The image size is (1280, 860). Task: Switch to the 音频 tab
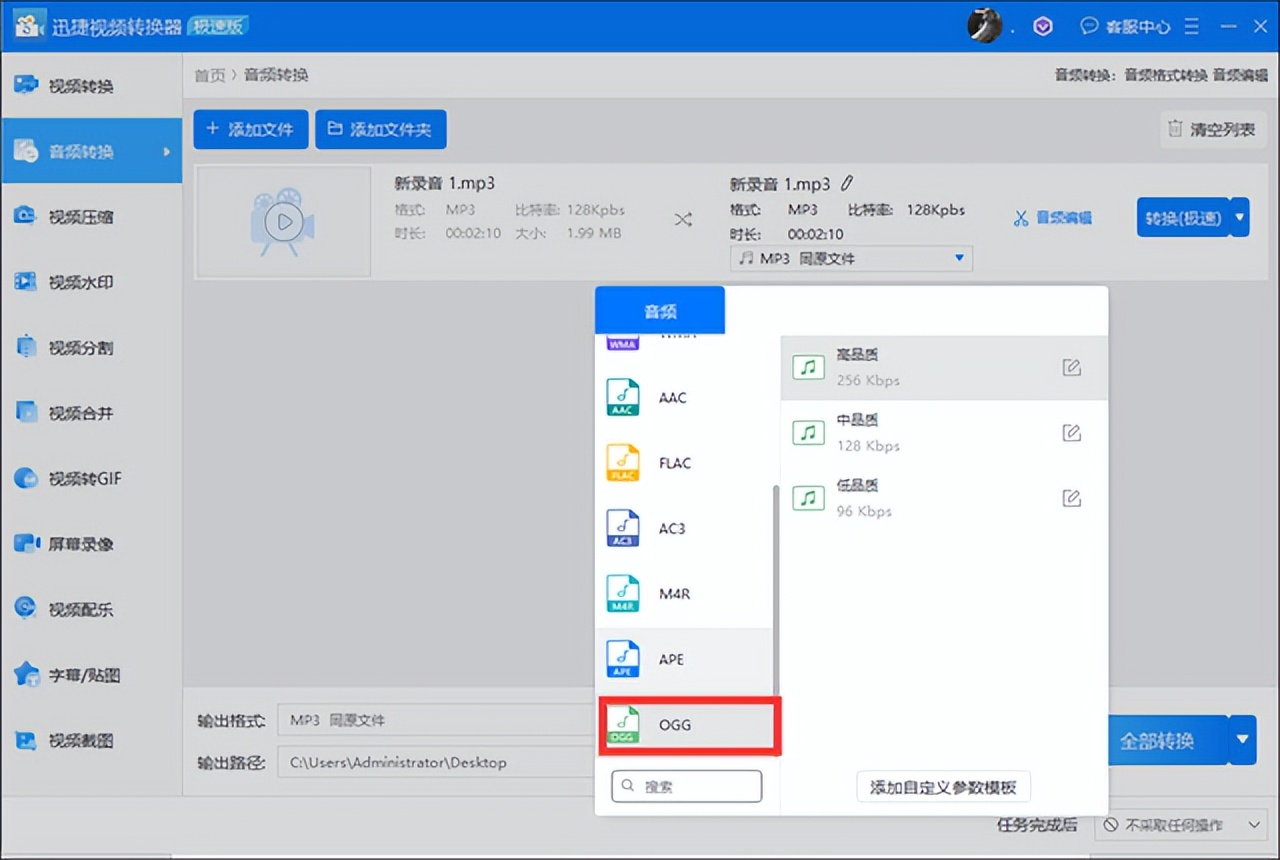pos(659,310)
